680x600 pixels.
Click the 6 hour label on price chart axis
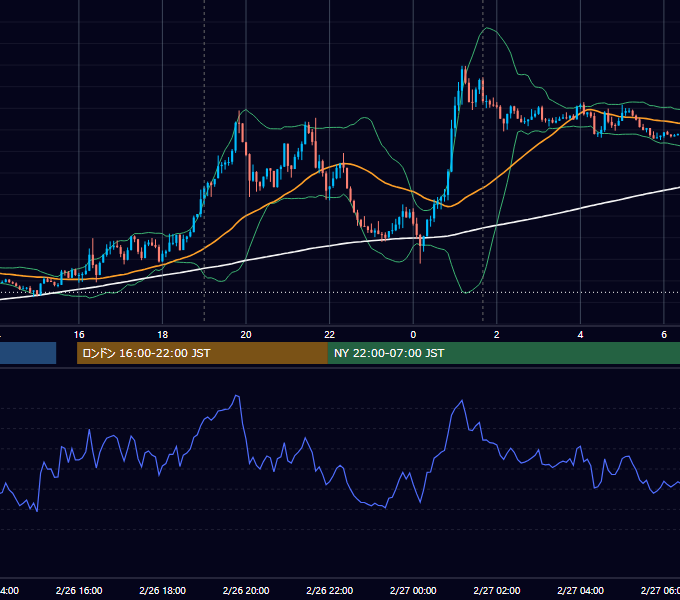coord(664,335)
